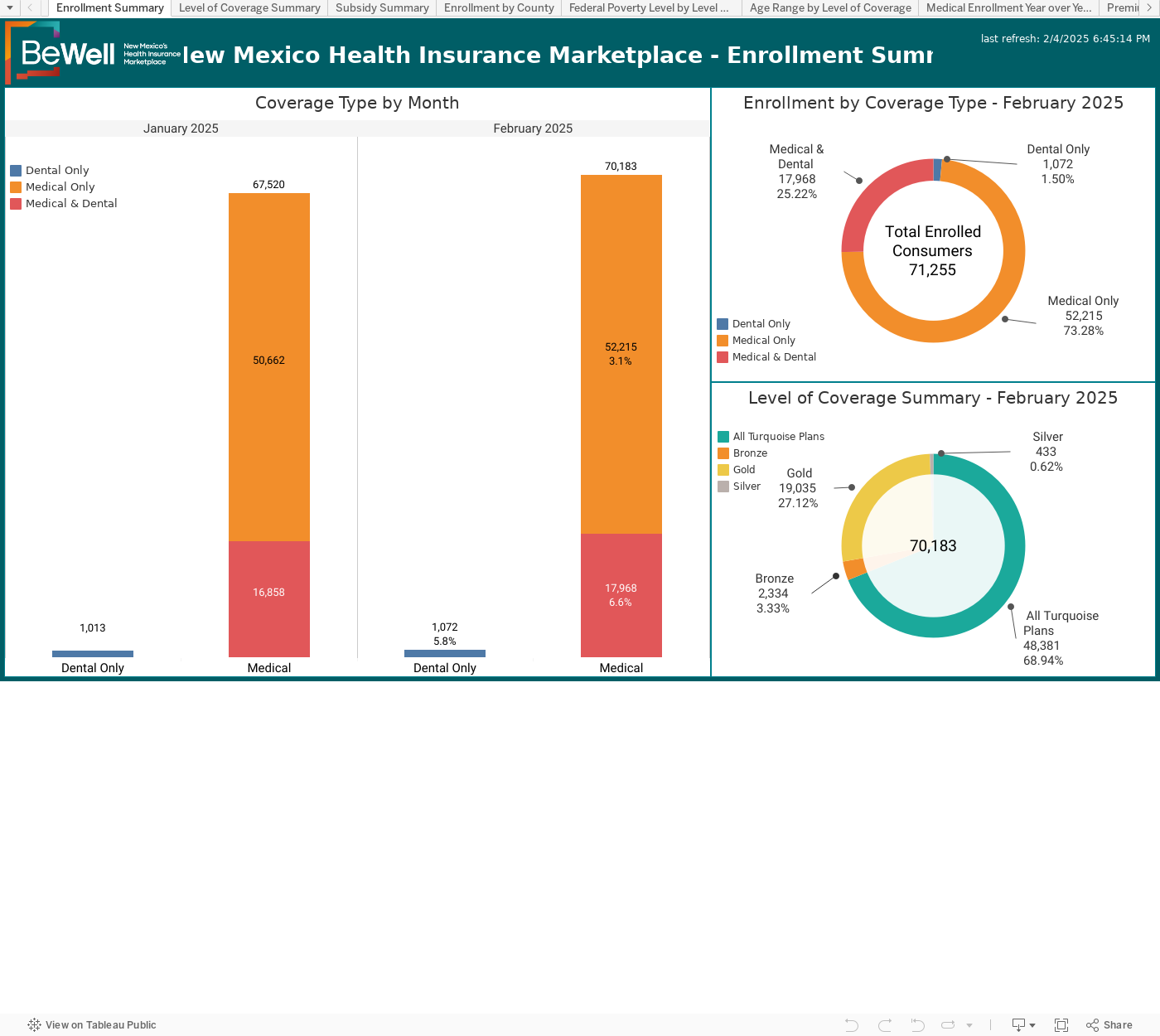Image resolution: width=1160 pixels, height=1036 pixels.
Task: Click Silver legend swatch
Action: tap(723, 487)
